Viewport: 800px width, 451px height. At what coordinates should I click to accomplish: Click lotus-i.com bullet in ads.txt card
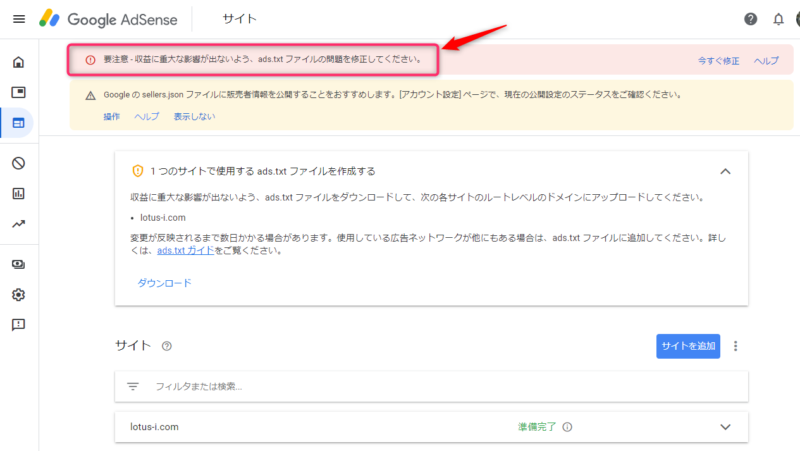click(163, 217)
